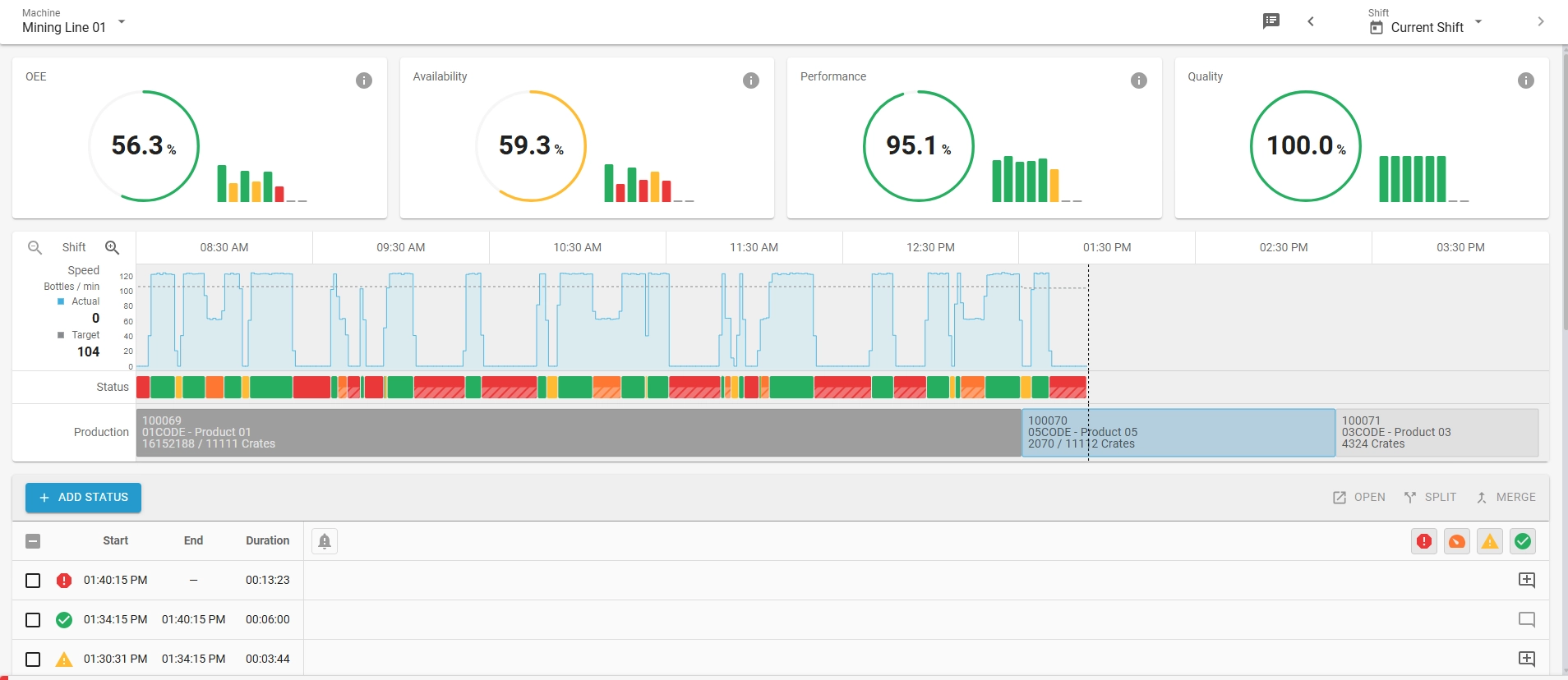Filter by yellow warning status icon

click(1490, 541)
